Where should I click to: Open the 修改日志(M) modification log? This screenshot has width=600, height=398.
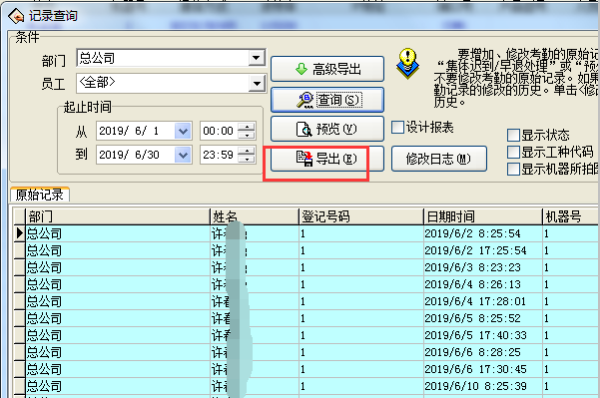pyautogui.click(x=439, y=158)
